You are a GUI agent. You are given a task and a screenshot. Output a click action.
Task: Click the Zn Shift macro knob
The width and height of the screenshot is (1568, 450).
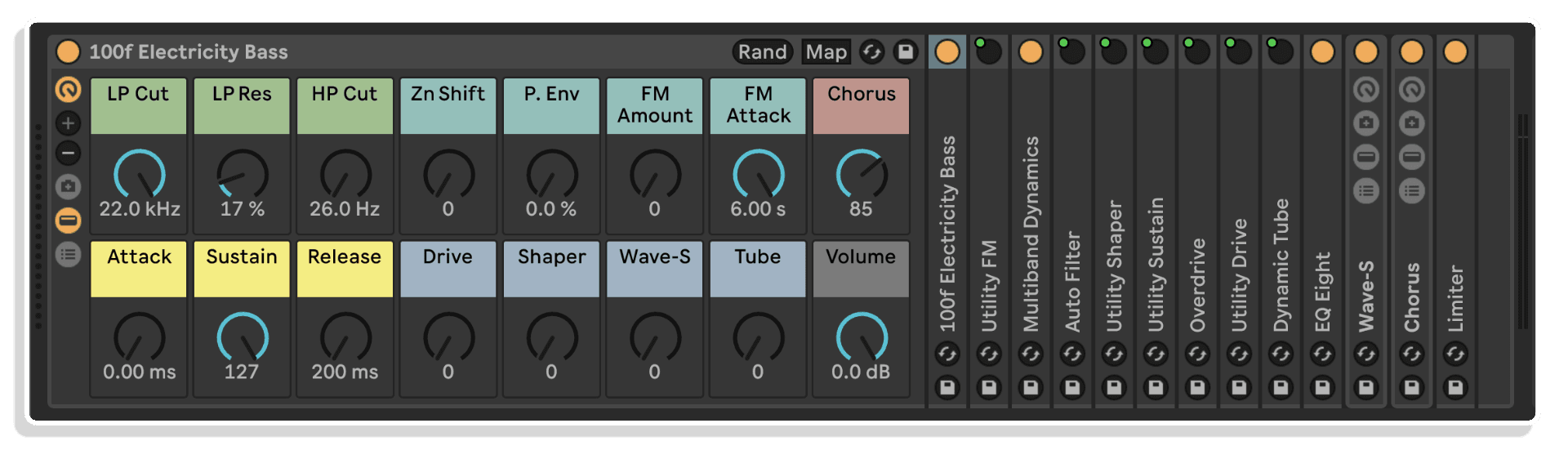pyautogui.click(x=448, y=175)
